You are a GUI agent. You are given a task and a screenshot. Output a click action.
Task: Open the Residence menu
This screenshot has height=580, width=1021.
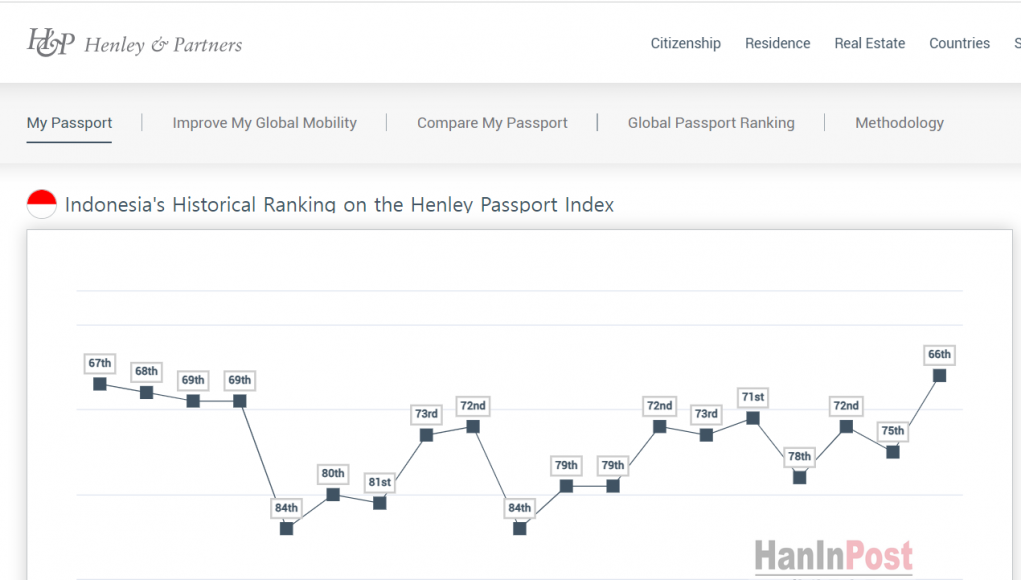coord(777,43)
